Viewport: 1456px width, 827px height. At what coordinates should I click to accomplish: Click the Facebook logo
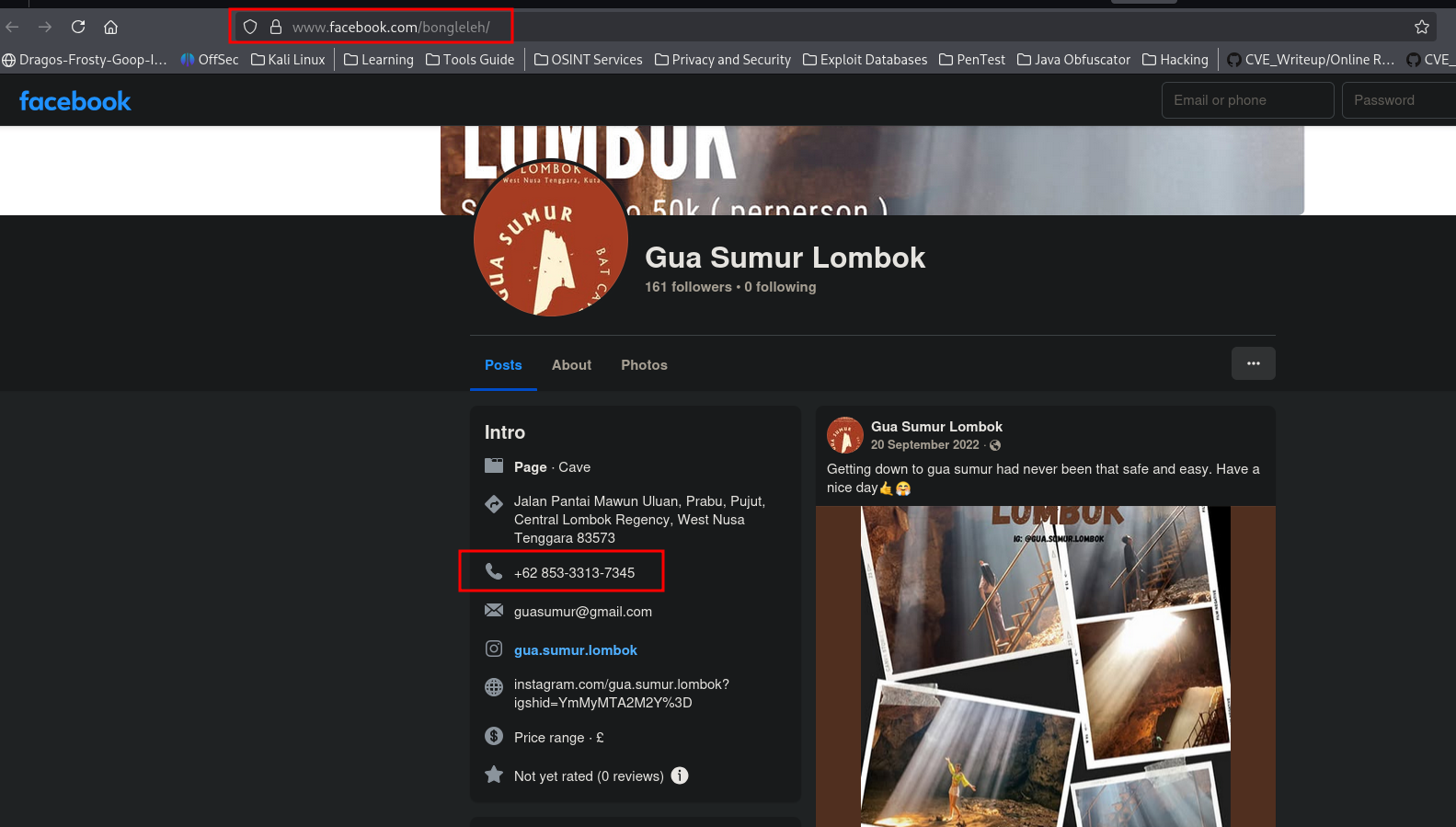[x=75, y=101]
